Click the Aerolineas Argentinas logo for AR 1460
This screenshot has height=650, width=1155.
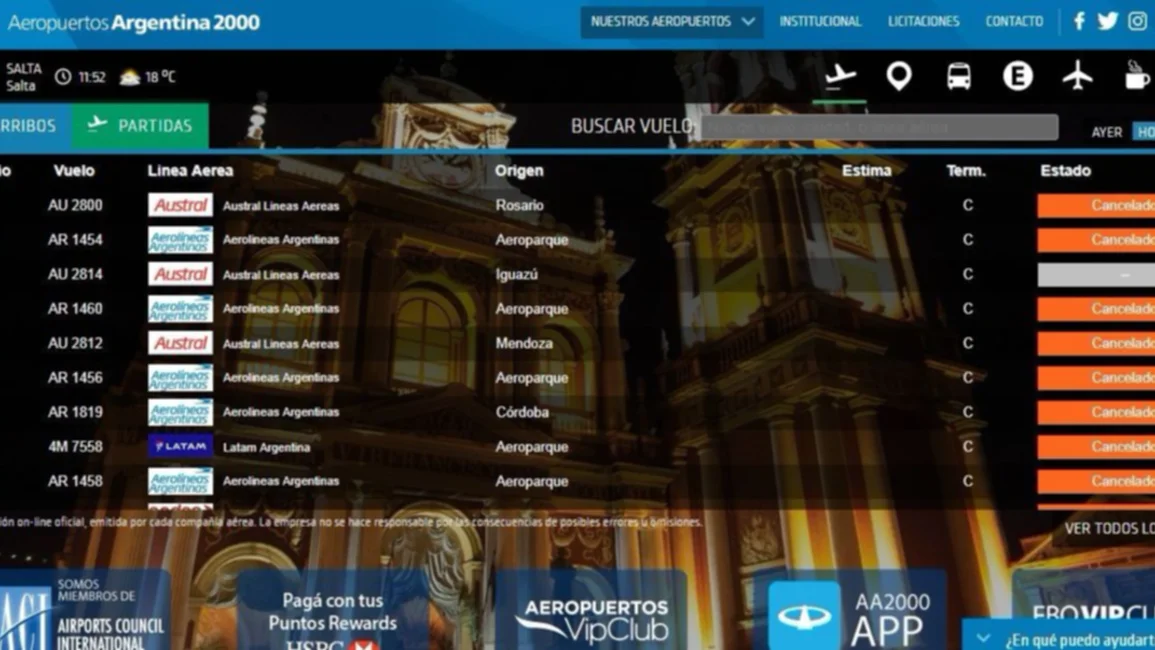point(180,309)
